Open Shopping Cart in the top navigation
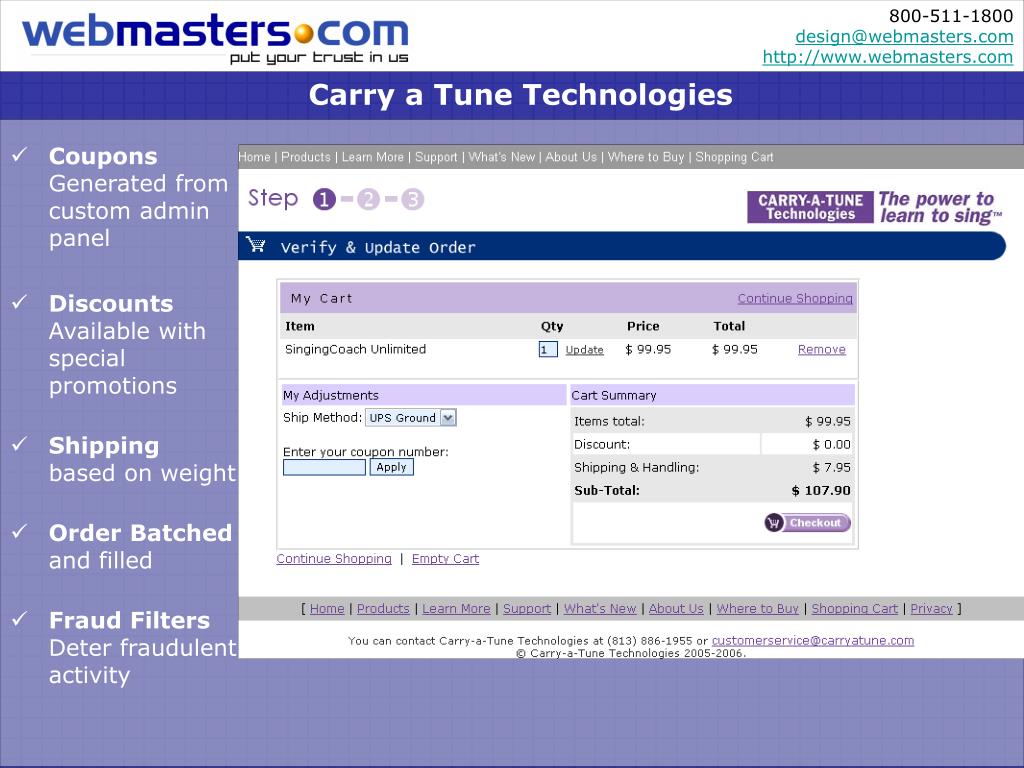Screen dimensions: 1024x768 pyautogui.click(x=735, y=157)
